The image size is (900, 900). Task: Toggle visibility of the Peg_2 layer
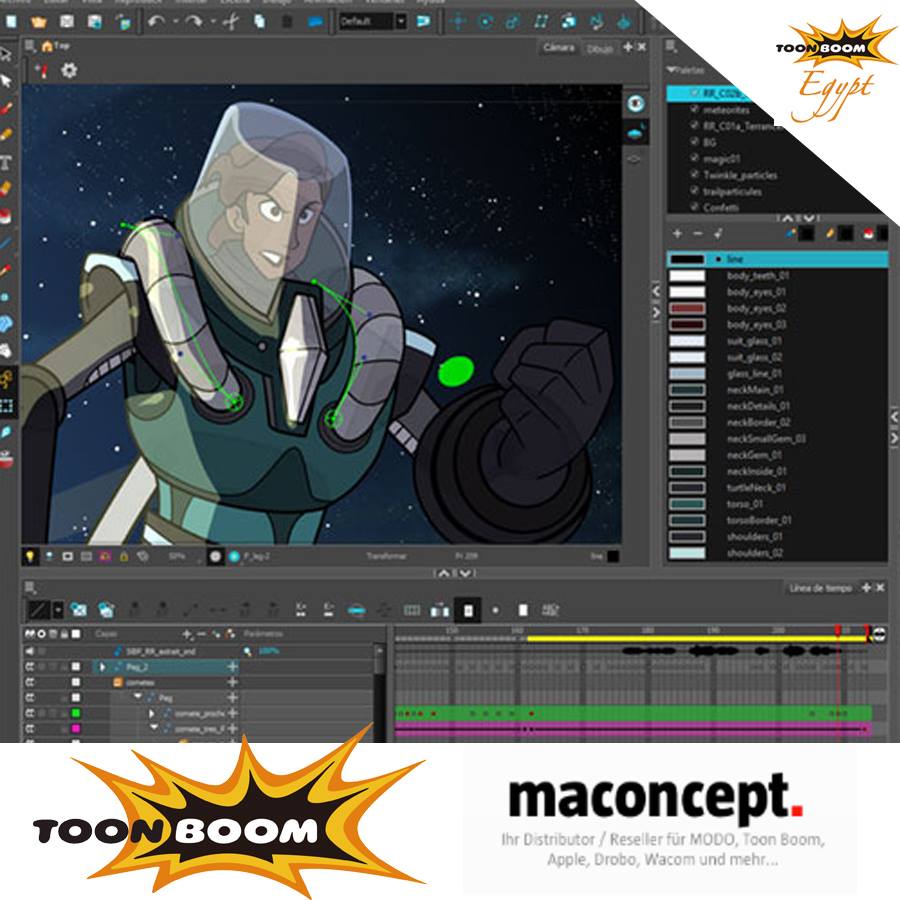click(x=29, y=667)
